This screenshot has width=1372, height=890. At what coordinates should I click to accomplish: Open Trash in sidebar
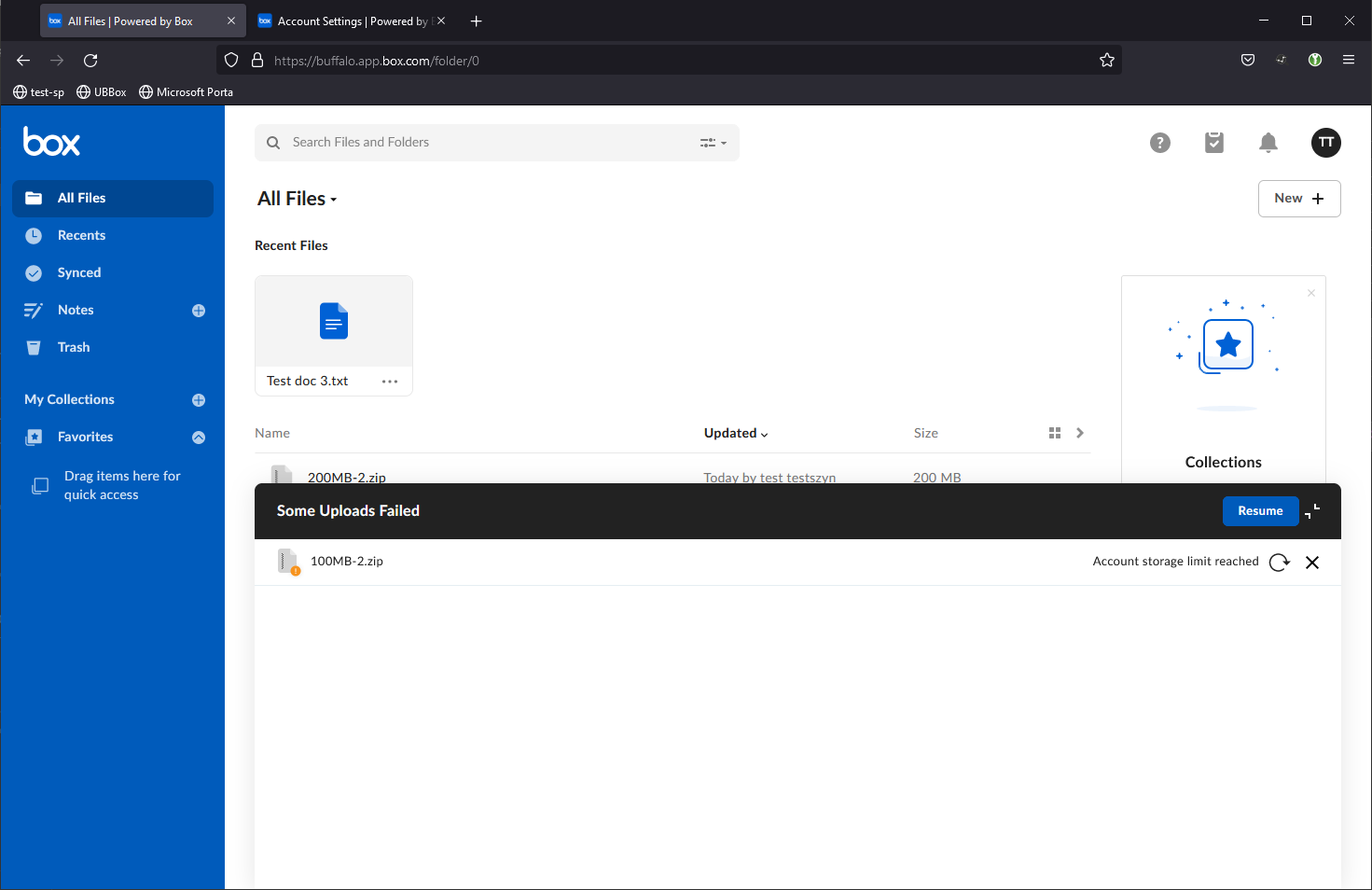[74, 348]
